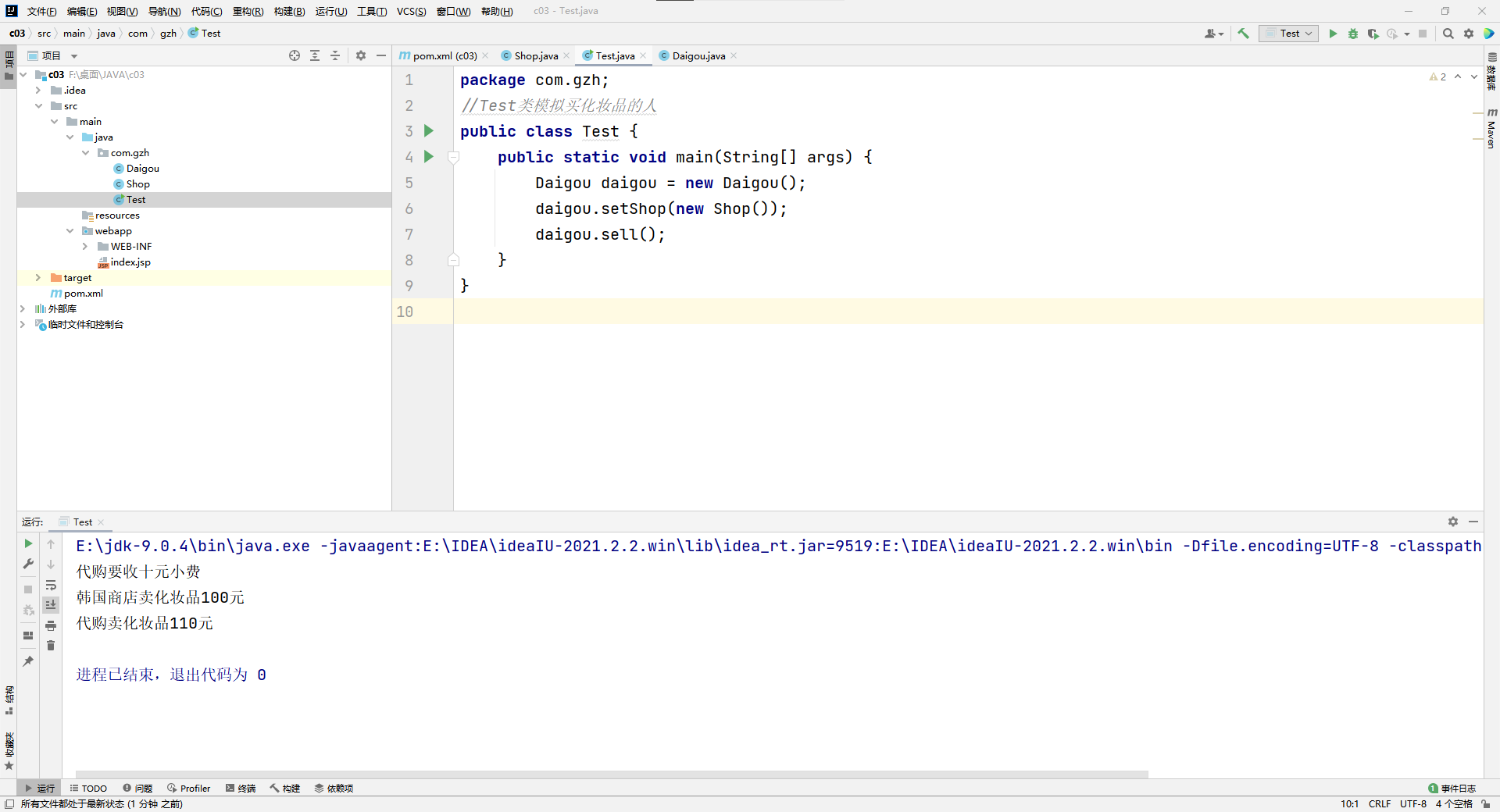Toggle tool window bars via bottom-left corner icon
This screenshot has height=812, width=1500.
click(9, 803)
